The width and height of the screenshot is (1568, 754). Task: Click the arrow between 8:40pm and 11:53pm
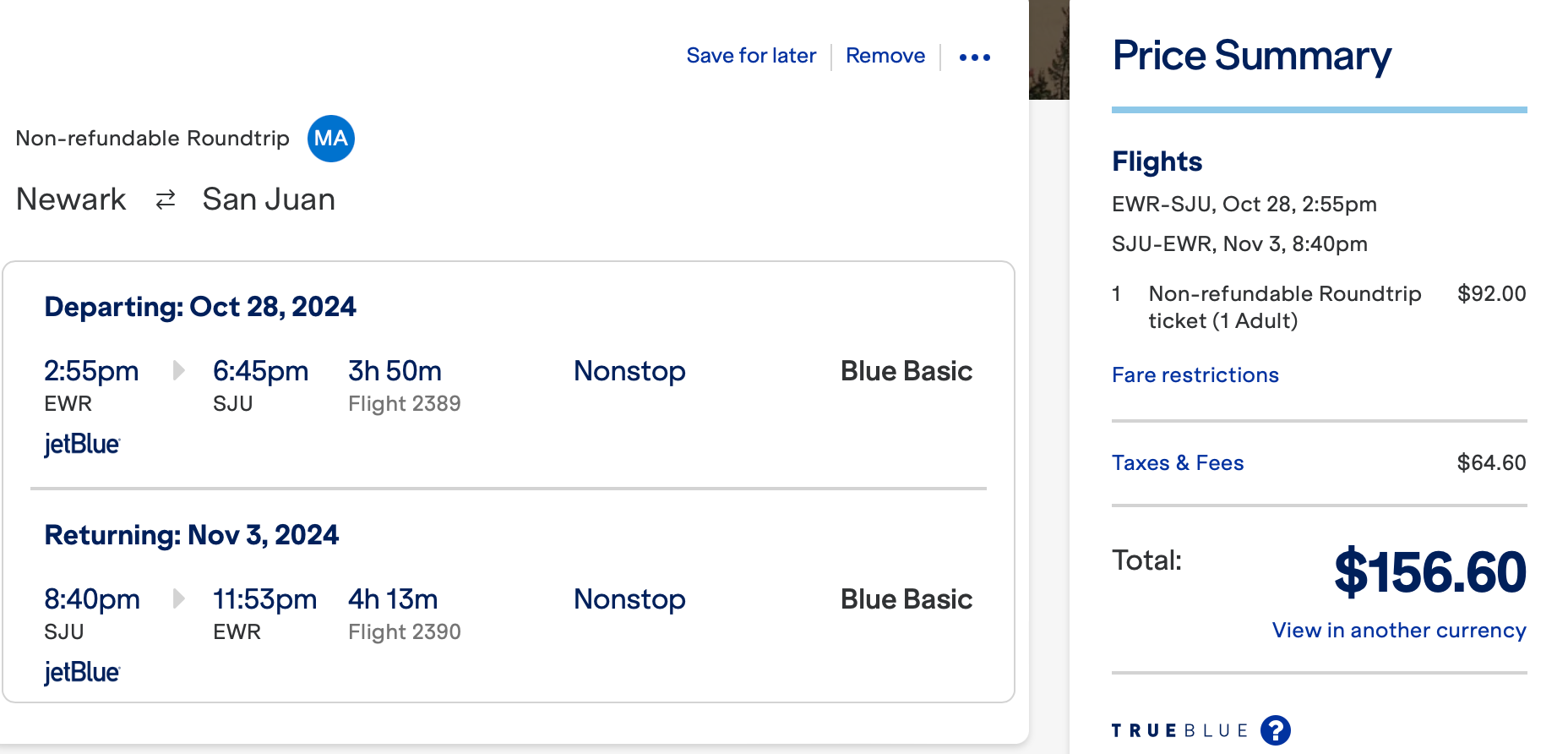177,598
